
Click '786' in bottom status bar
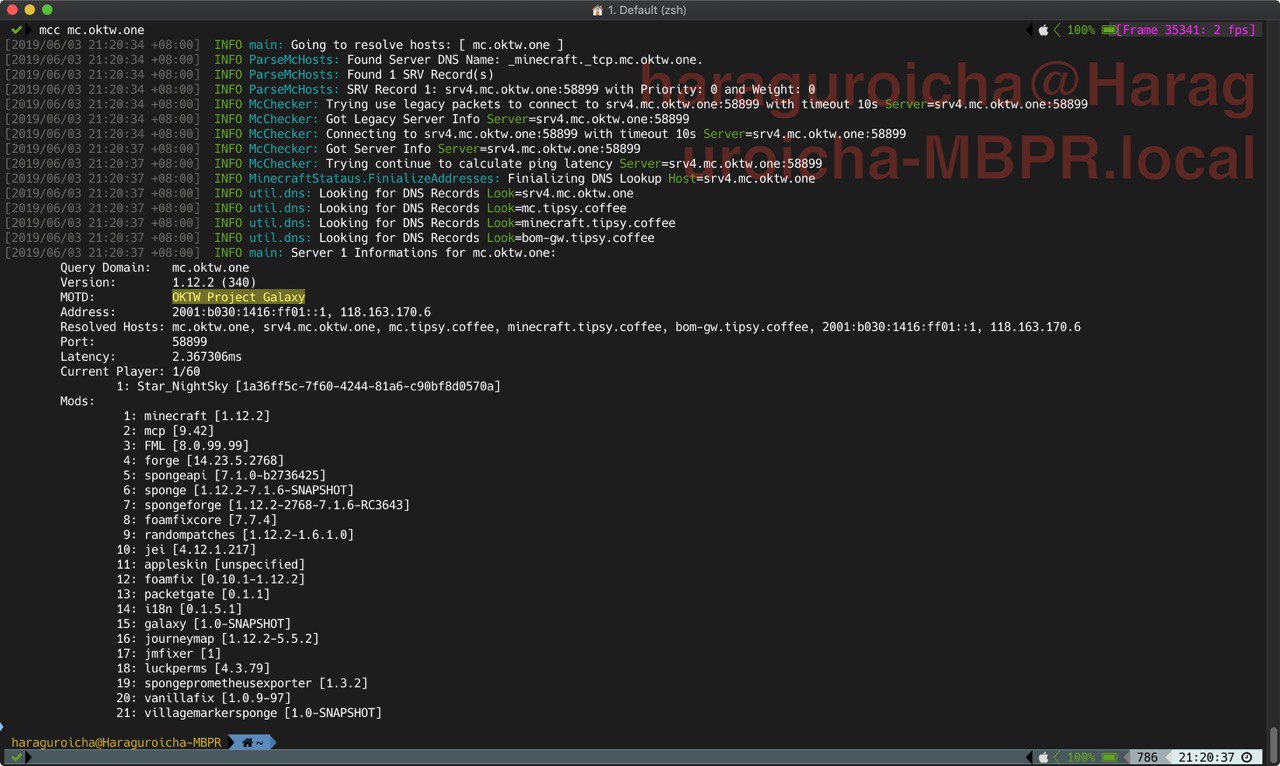click(x=1147, y=757)
